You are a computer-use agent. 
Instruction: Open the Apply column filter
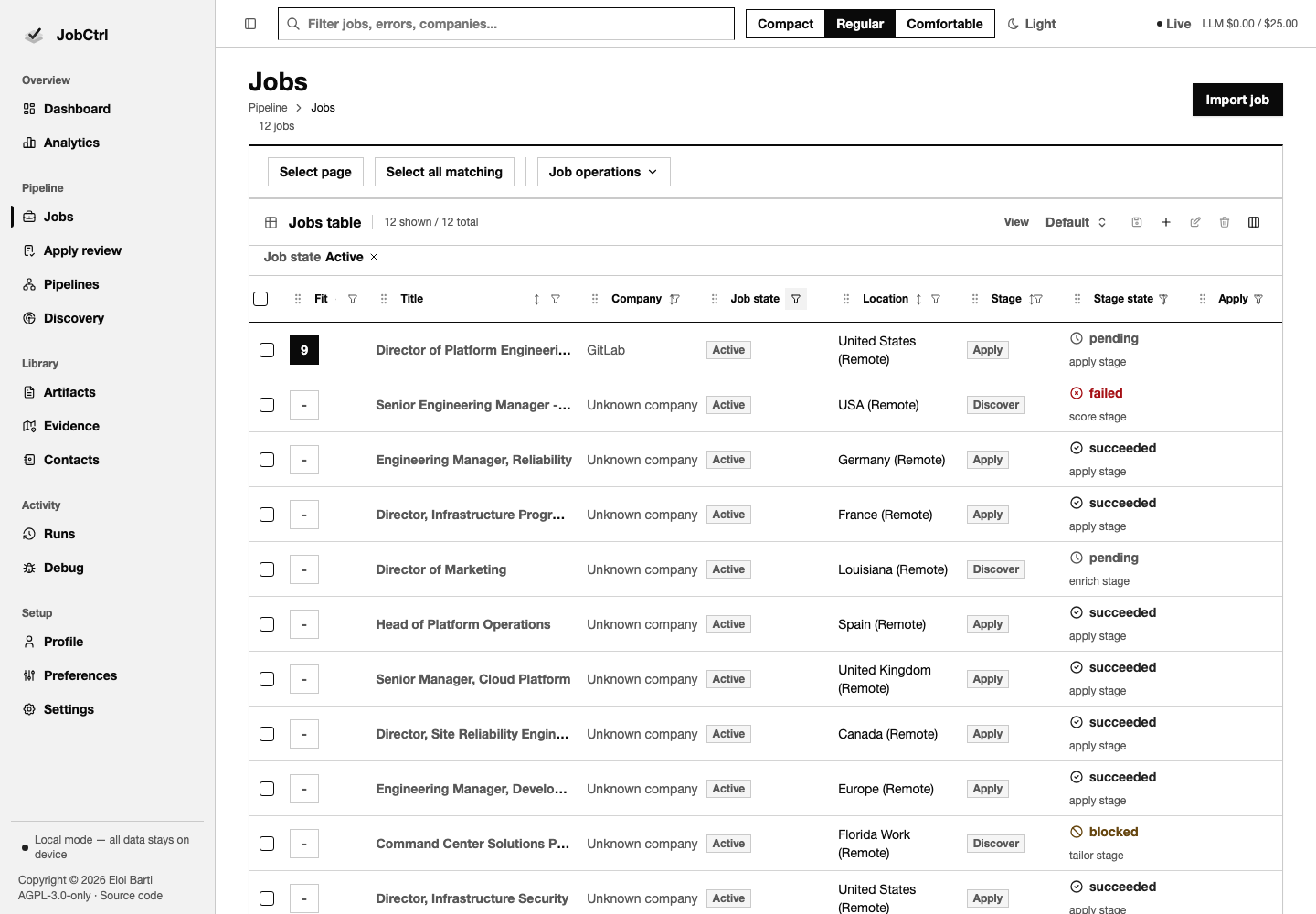tap(1258, 299)
